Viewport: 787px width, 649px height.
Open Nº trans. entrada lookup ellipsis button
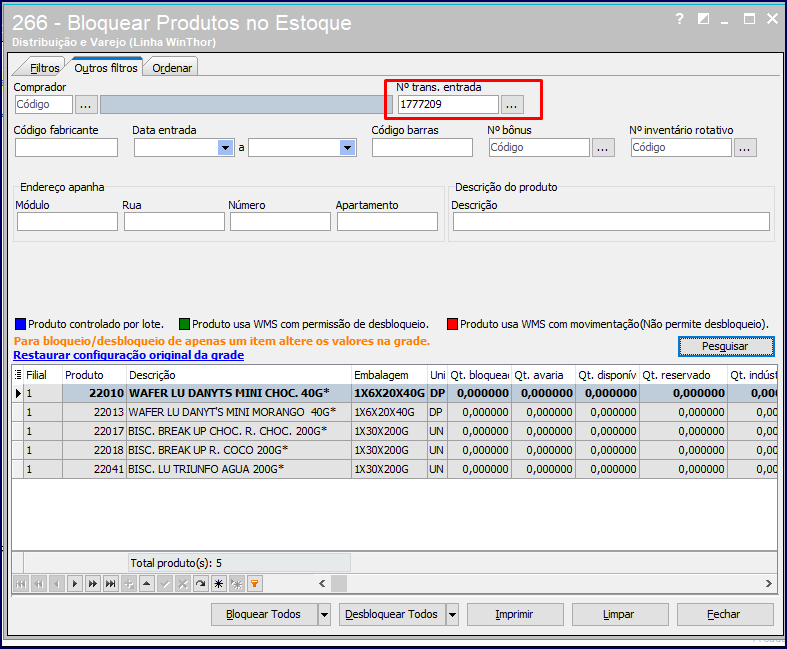click(512, 105)
